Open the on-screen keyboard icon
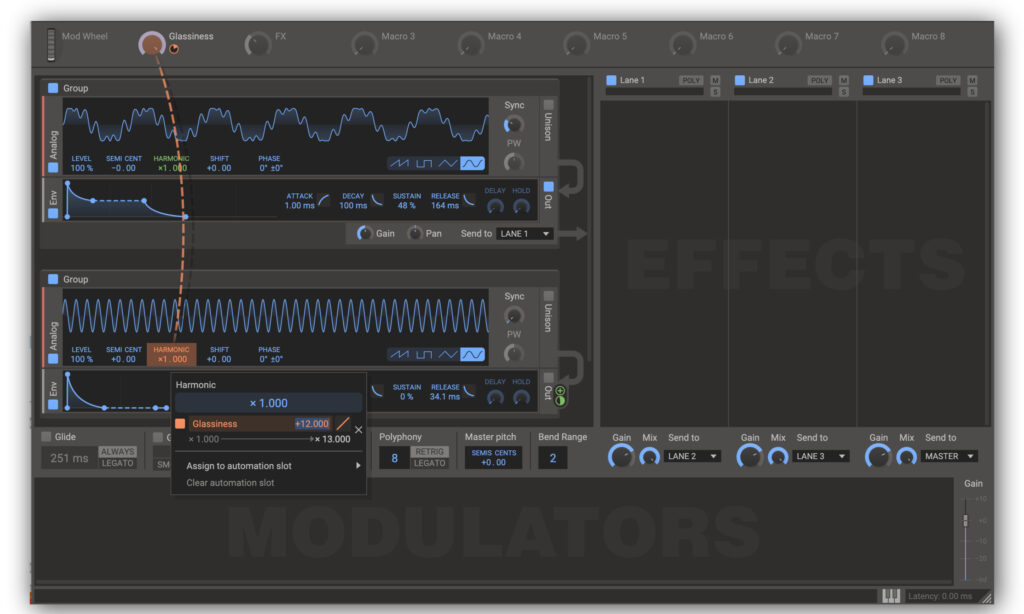Screen dimensions: 1024x614 click(891, 596)
